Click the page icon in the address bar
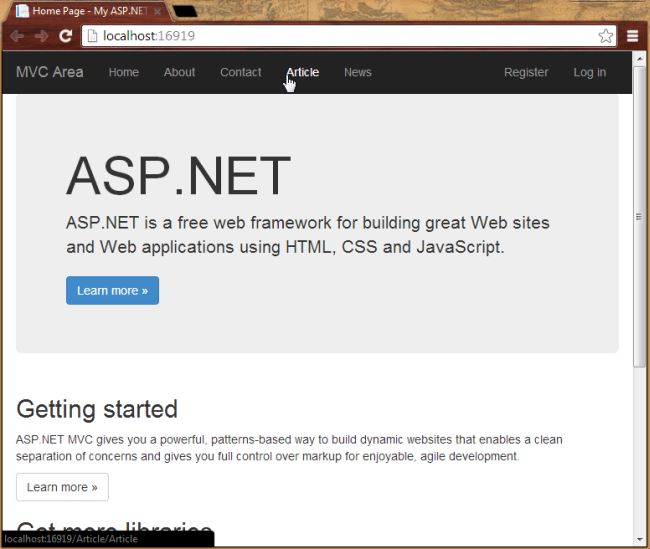The width and height of the screenshot is (650, 549). point(92,36)
